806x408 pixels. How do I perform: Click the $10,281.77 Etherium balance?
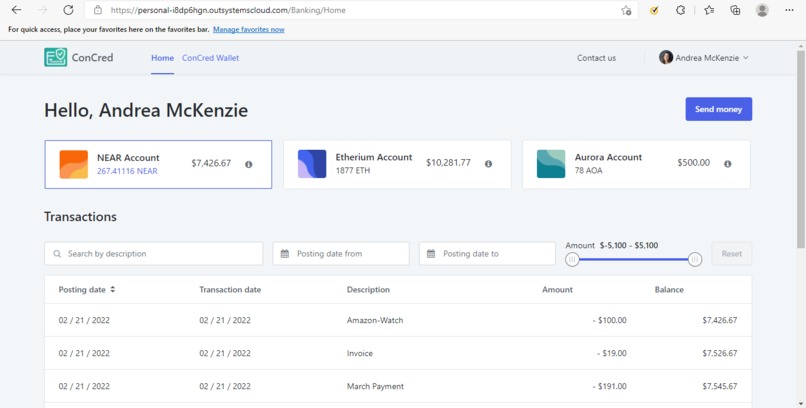point(448,163)
